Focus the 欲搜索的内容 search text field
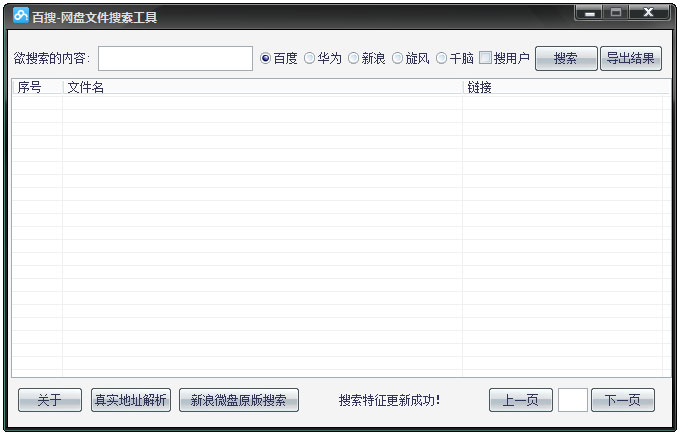This screenshot has width=681, height=437. pos(175,58)
